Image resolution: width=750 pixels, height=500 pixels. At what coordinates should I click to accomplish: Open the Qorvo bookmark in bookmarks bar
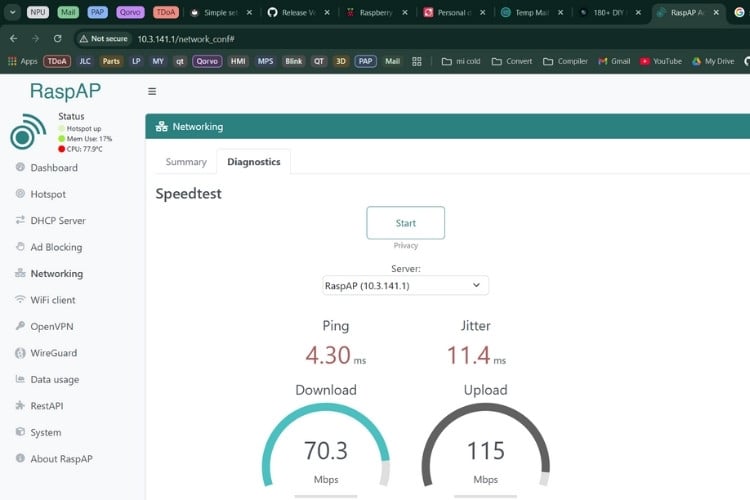tap(207, 61)
